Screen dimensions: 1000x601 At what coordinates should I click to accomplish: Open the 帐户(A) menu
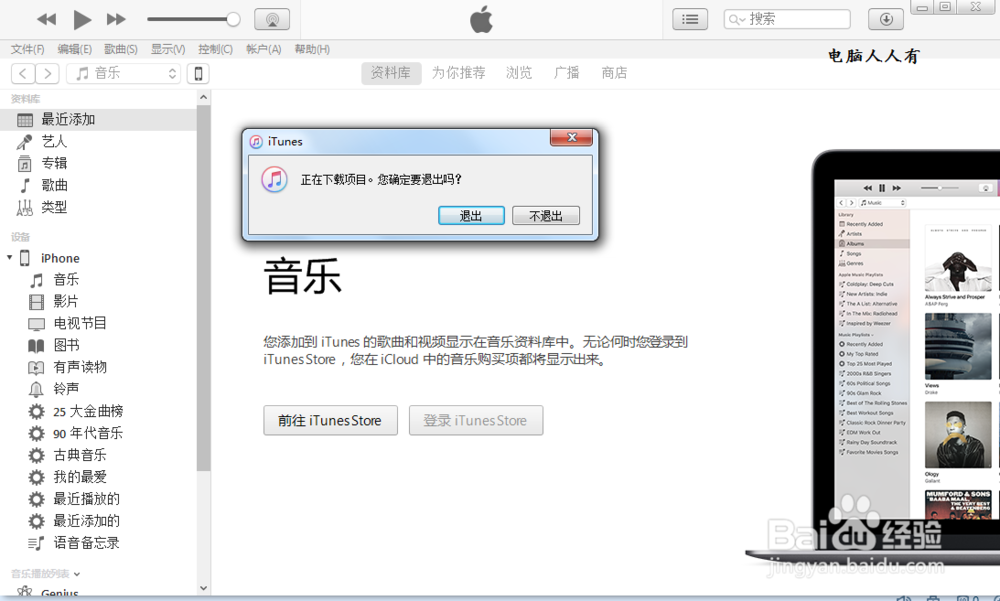tap(263, 49)
